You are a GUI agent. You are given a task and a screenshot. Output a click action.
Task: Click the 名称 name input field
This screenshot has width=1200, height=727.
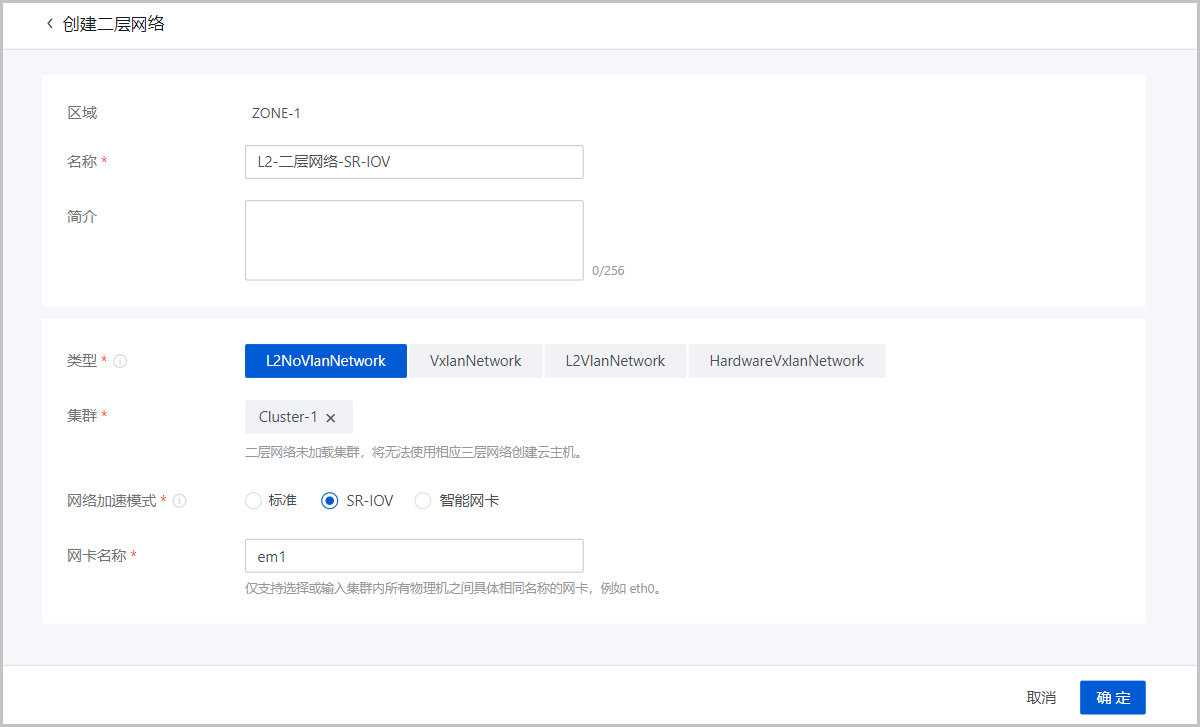[x=414, y=161]
